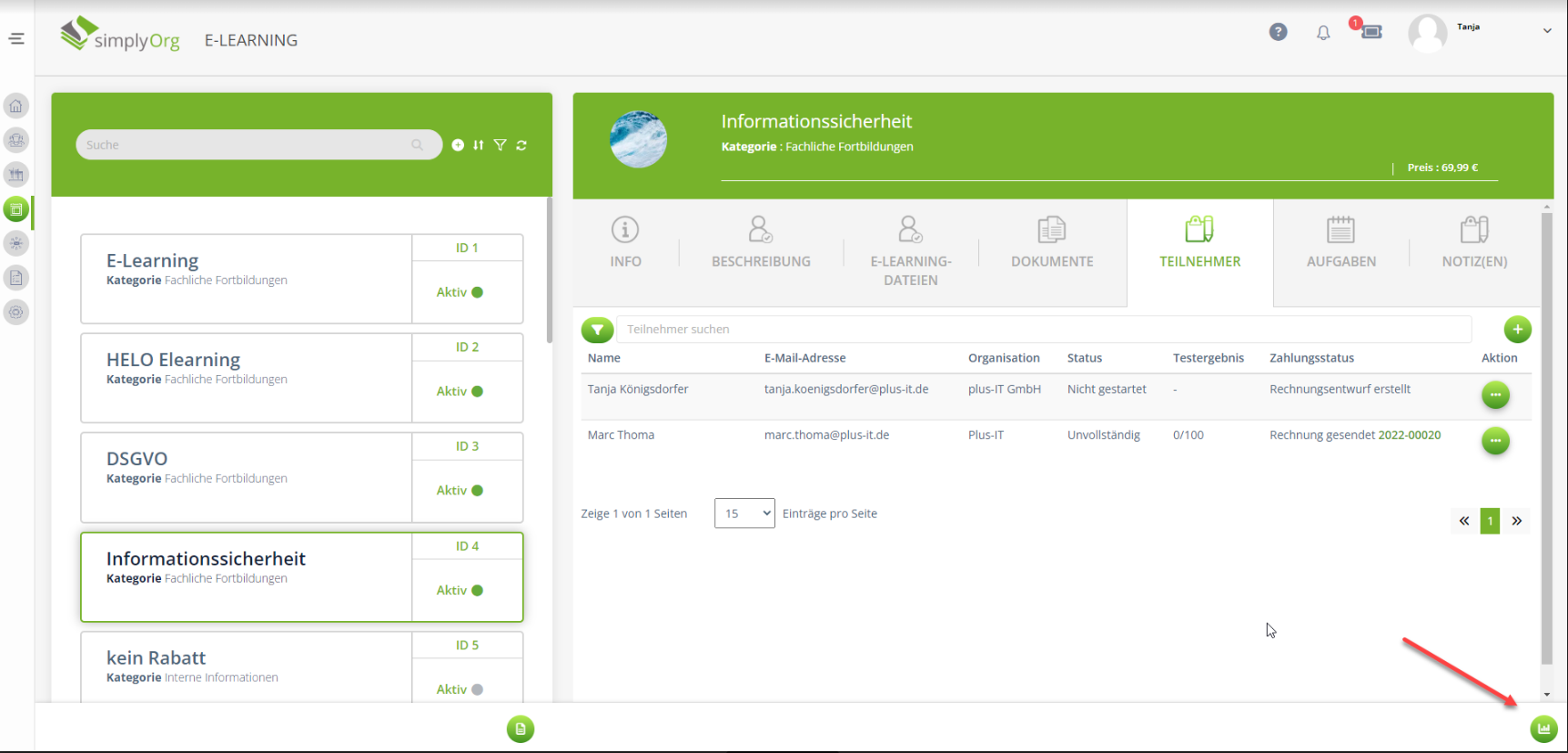
Task: Click the add course plus icon beside search
Action: (x=458, y=145)
